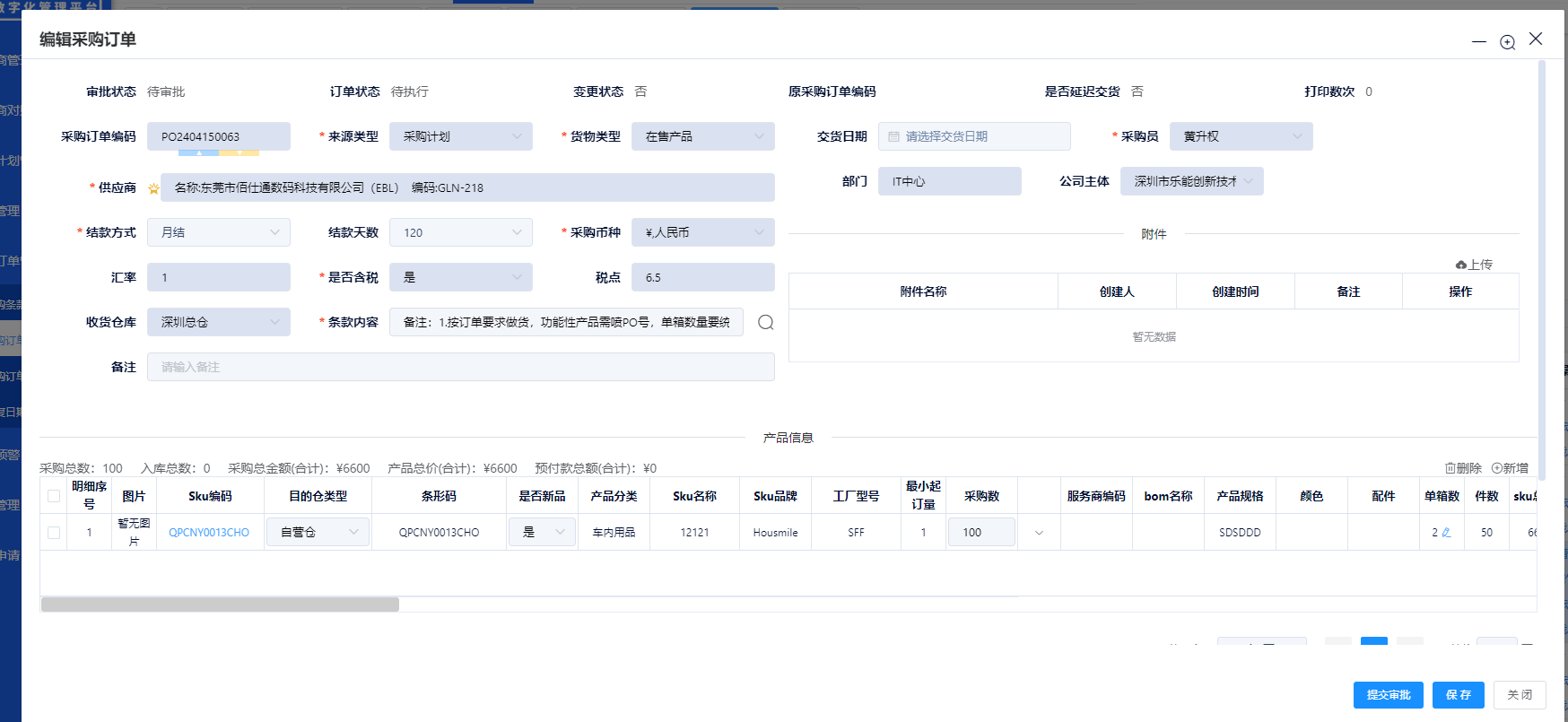Click the star icon next to 供应商
This screenshot has width=1568, height=722.
(x=153, y=188)
